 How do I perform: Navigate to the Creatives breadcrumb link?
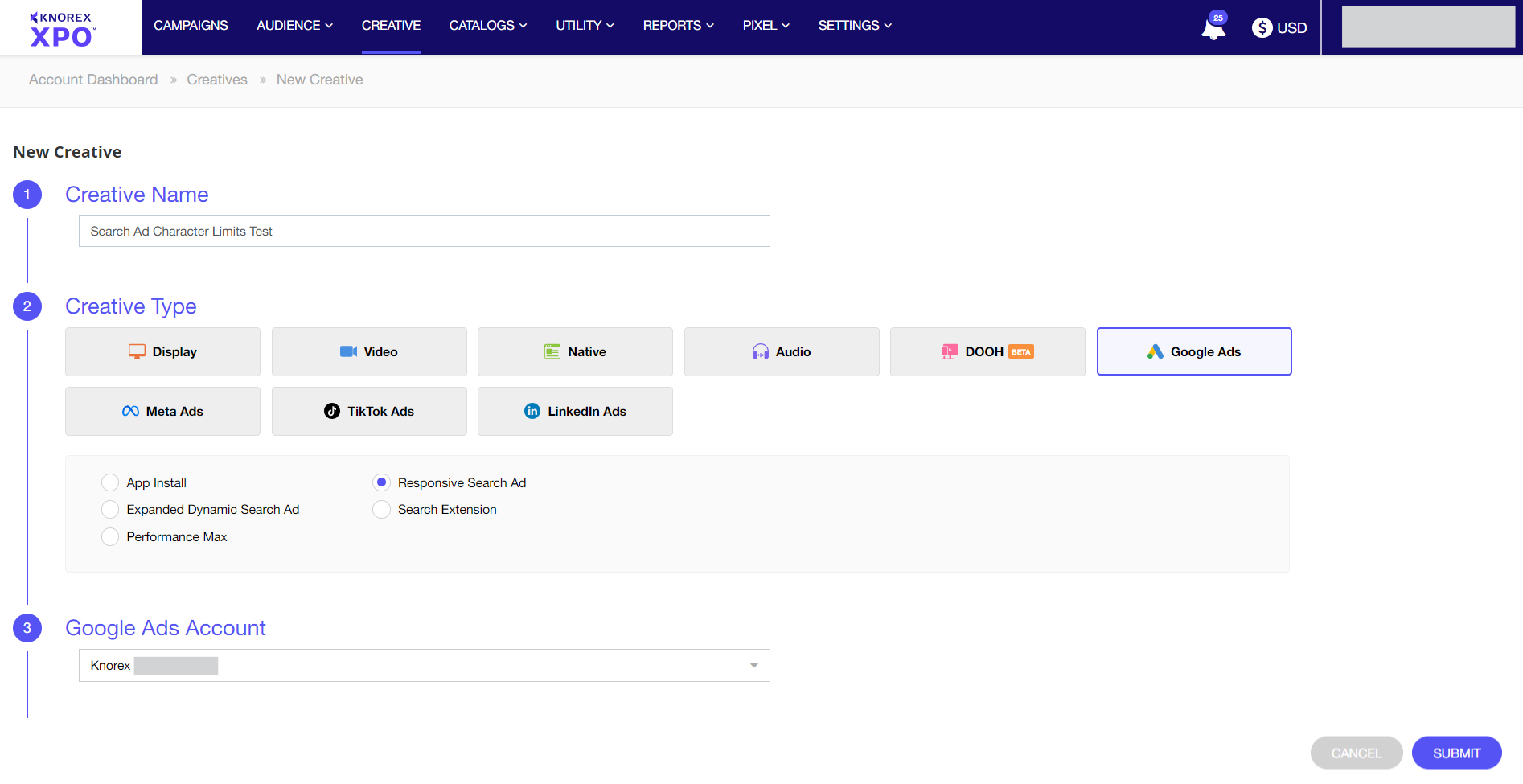[x=216, y=79]
